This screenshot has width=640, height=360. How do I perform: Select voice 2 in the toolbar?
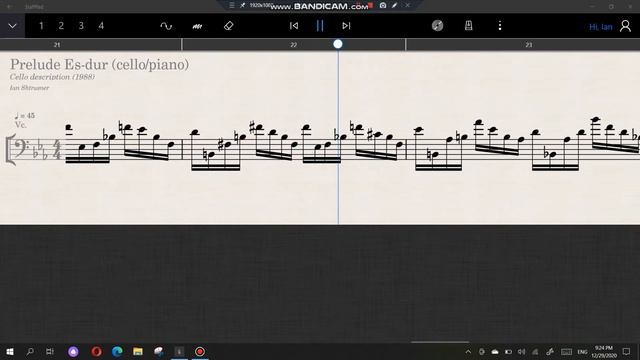point(61,26)
